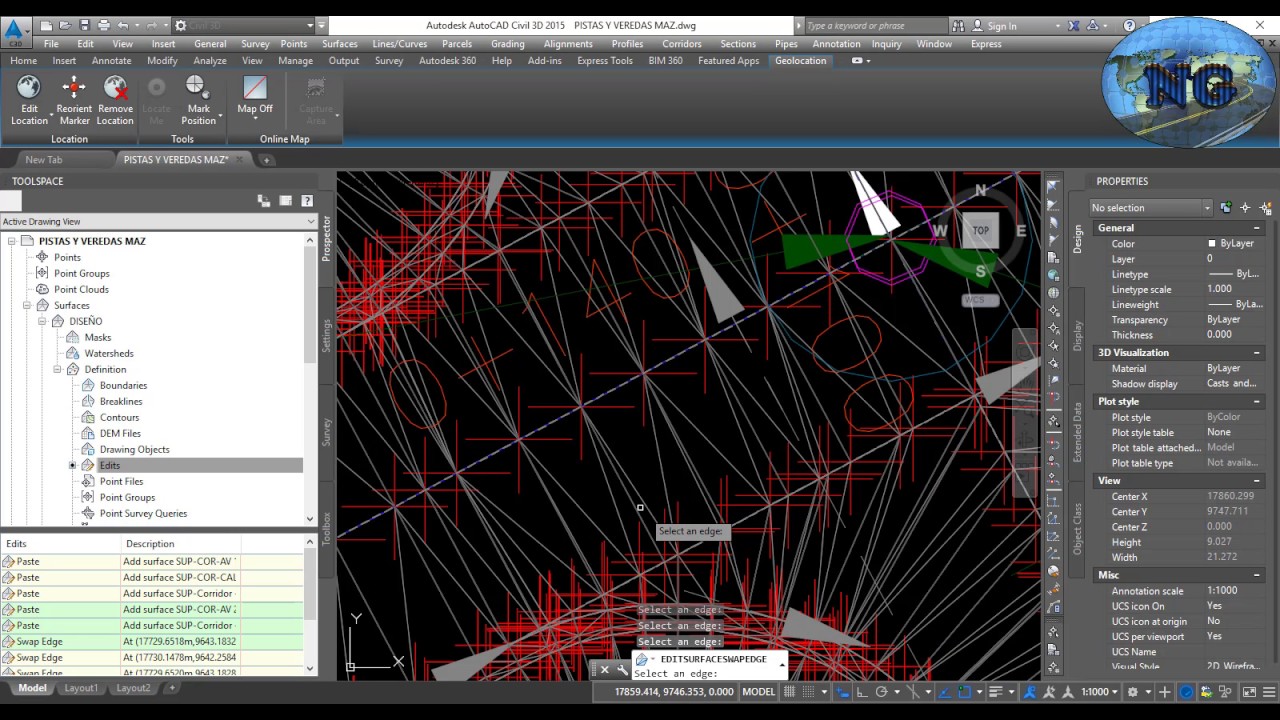Collapse the General section in Properties
Viewport: 1280px width, 720px height.
tap(1257, 228)
